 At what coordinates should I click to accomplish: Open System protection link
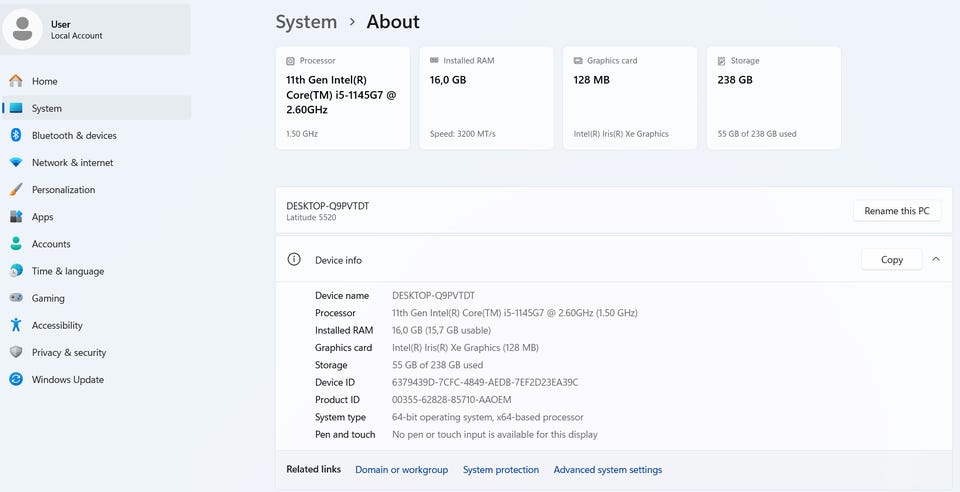(x=501, y=469)
